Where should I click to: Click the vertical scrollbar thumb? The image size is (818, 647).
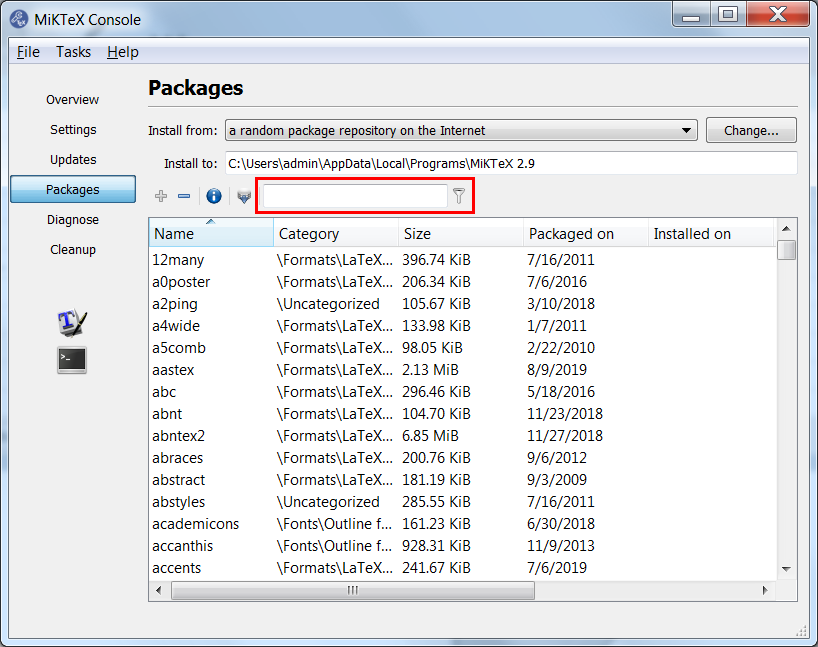786,250
